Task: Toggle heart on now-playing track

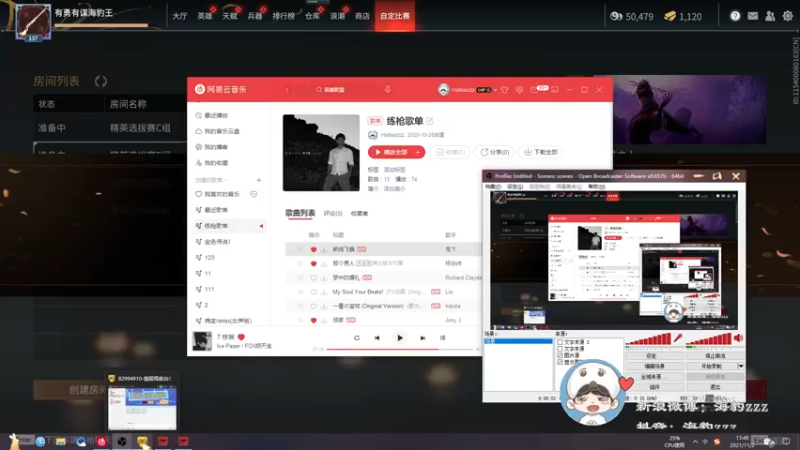Action: [241, 337]
